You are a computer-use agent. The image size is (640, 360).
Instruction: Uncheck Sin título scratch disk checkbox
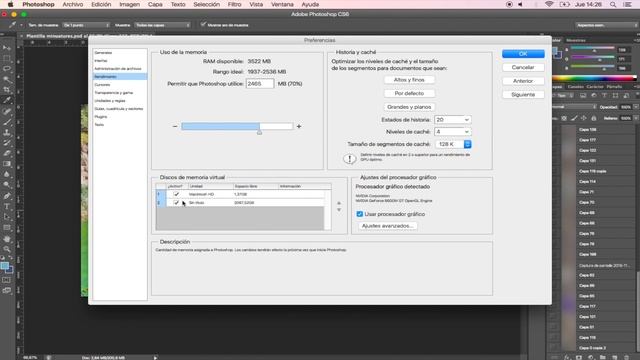pyautogui.click(x=176, y=202)
